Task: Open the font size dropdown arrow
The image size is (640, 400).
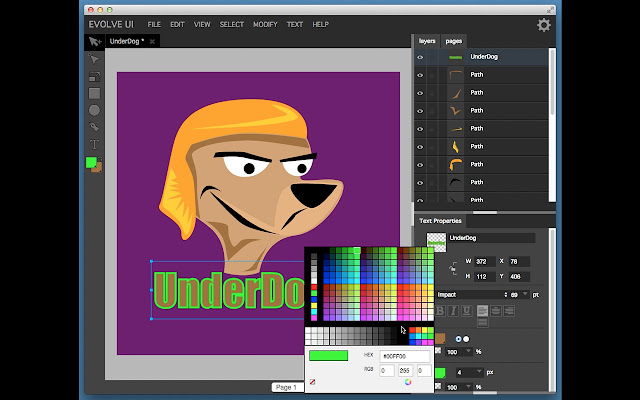Action: pos(525,294)
